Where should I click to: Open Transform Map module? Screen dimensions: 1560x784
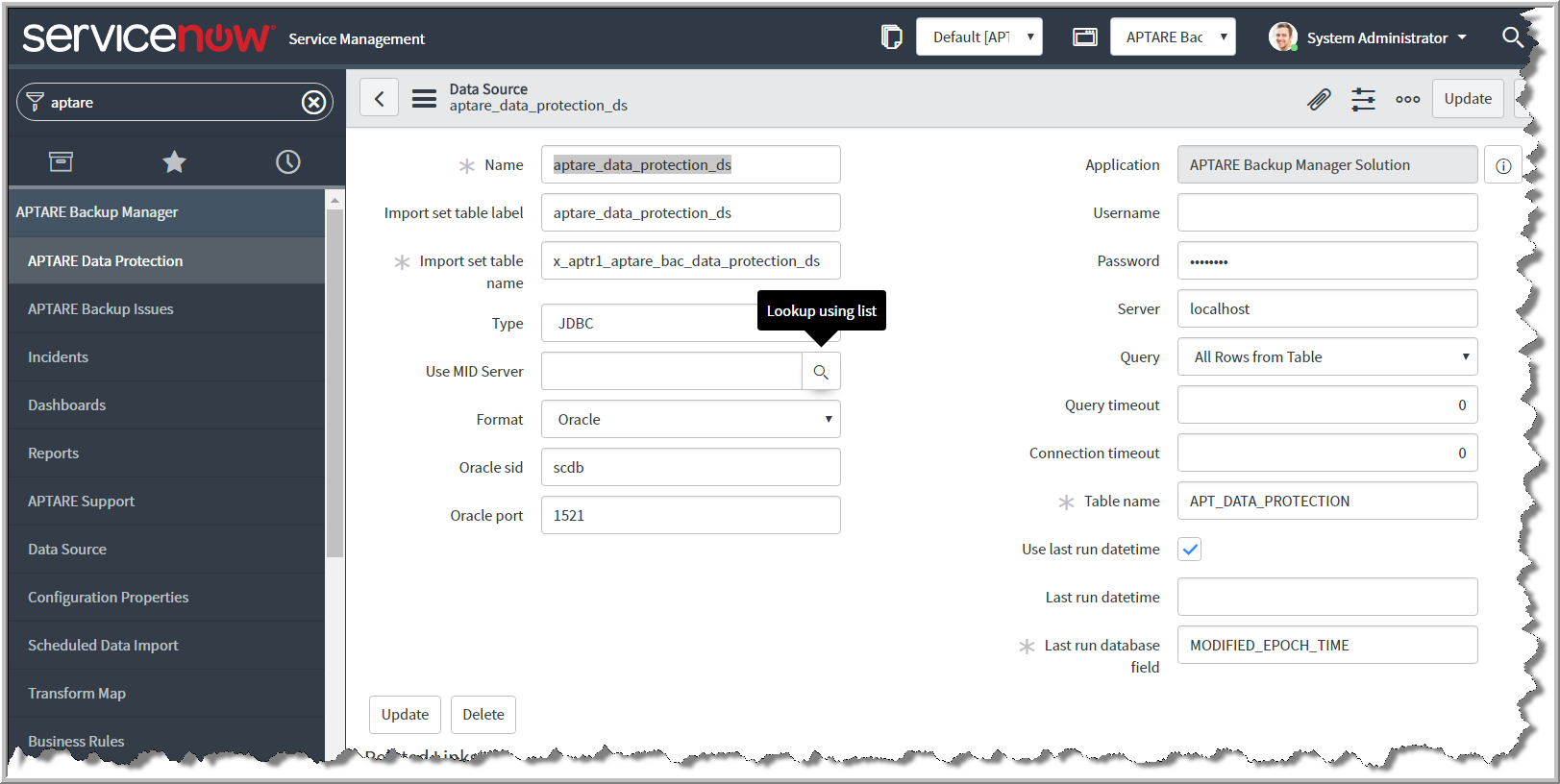click(166, 693)
